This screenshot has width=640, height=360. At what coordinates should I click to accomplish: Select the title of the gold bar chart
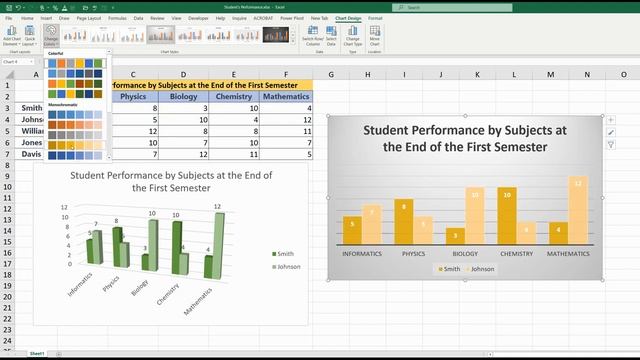click(465, 138)
